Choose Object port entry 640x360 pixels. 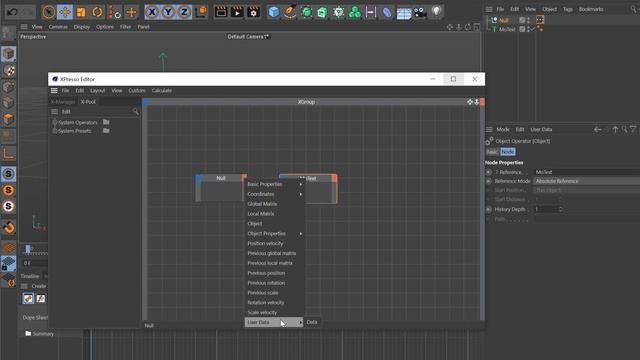coord(275,224)
